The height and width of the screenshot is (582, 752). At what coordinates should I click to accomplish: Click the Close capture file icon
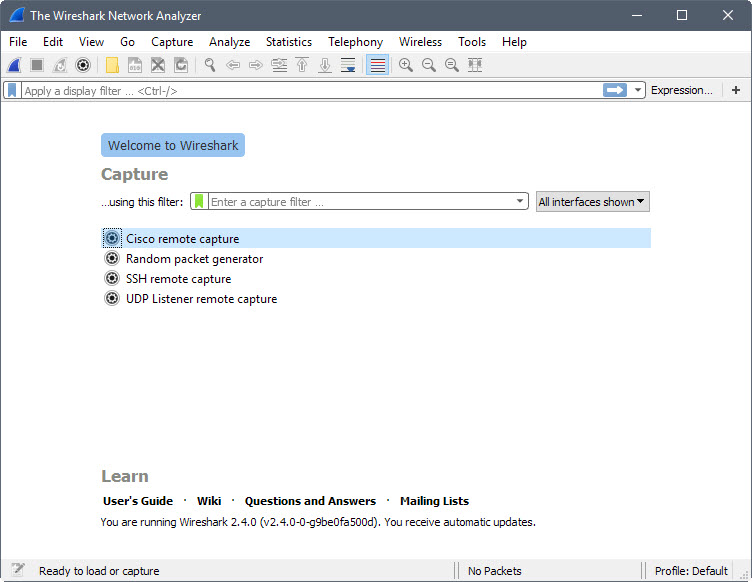point(158,65)
